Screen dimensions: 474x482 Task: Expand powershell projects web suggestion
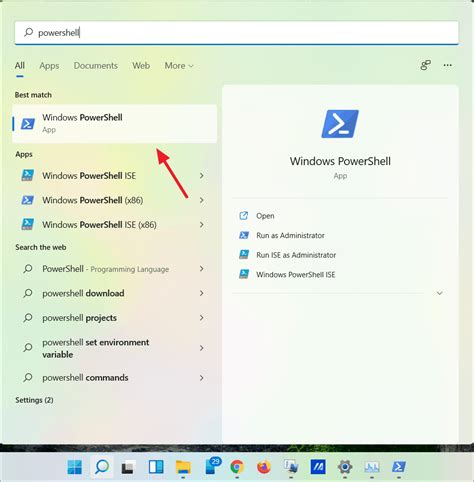coord(202,318)
